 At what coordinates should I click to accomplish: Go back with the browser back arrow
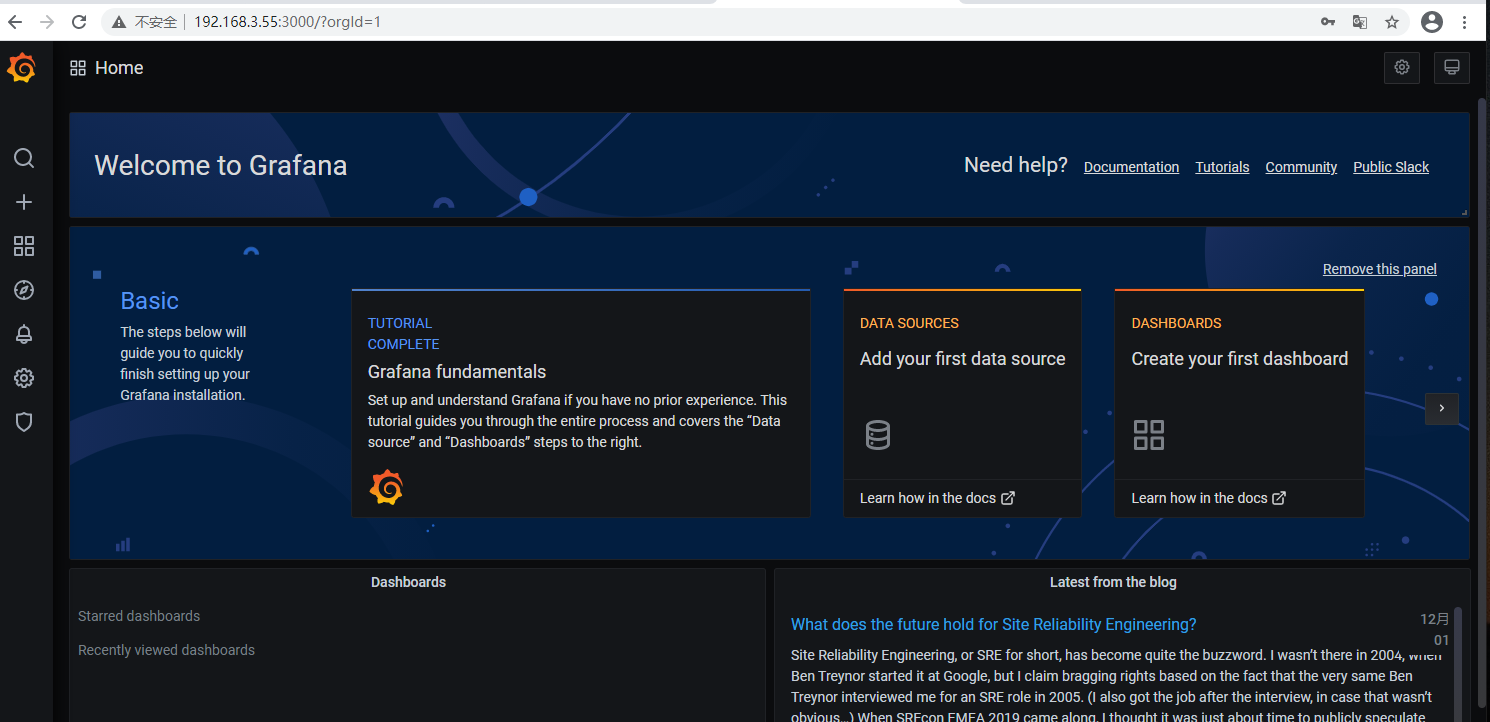pos(15,22)
